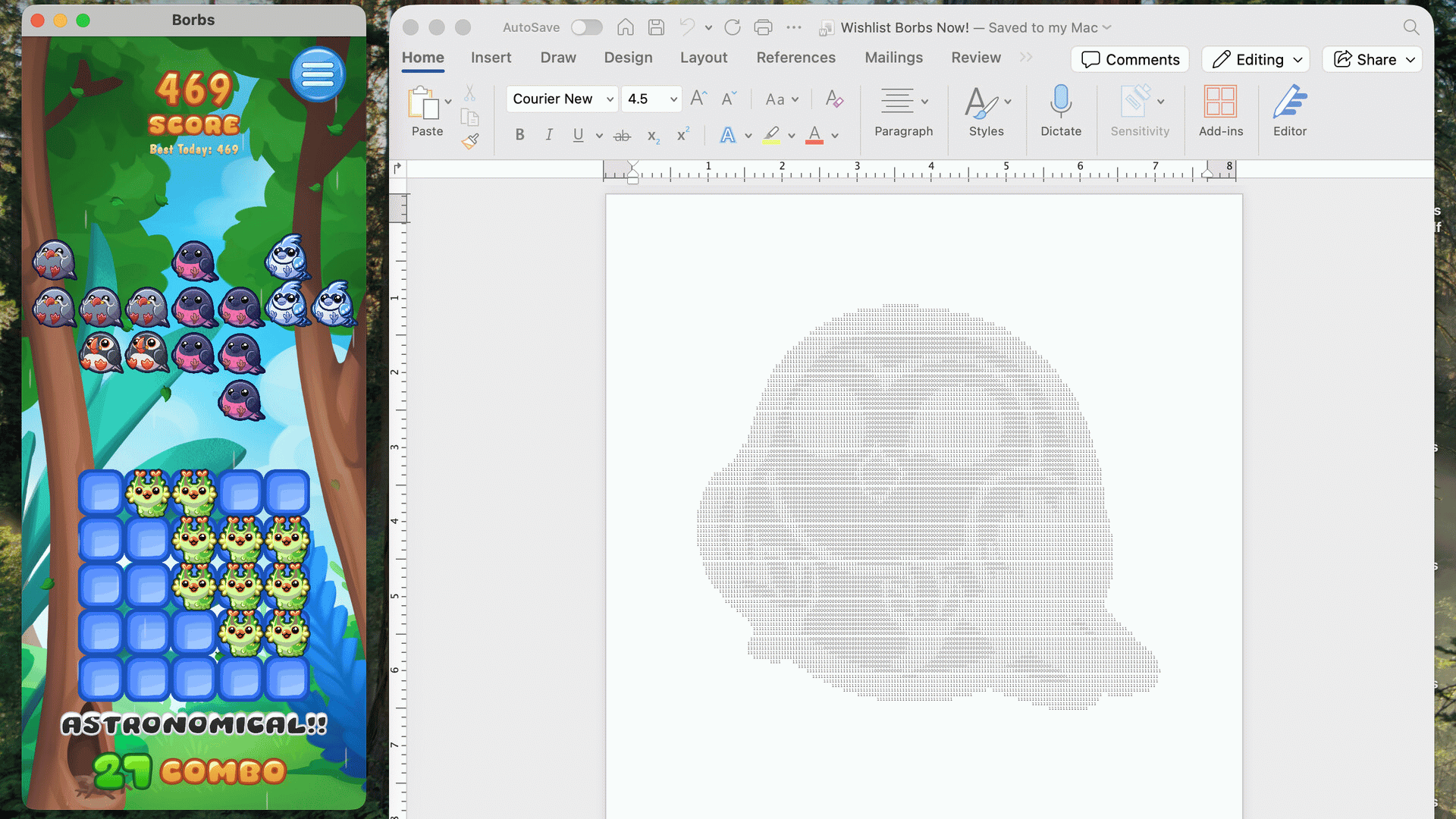1456x819 pixels.
Task: Expand the Undo history dropdown arrow
Action: [708, 27]
